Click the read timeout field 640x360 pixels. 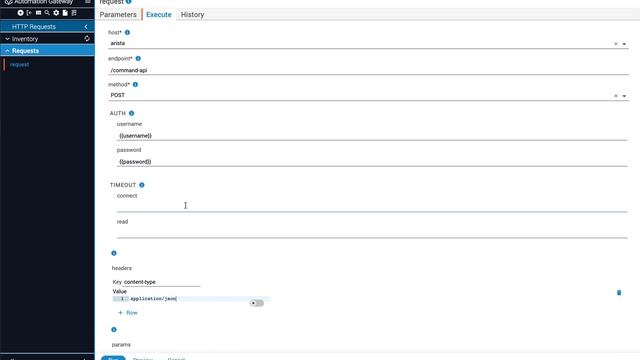click(372, 233)
